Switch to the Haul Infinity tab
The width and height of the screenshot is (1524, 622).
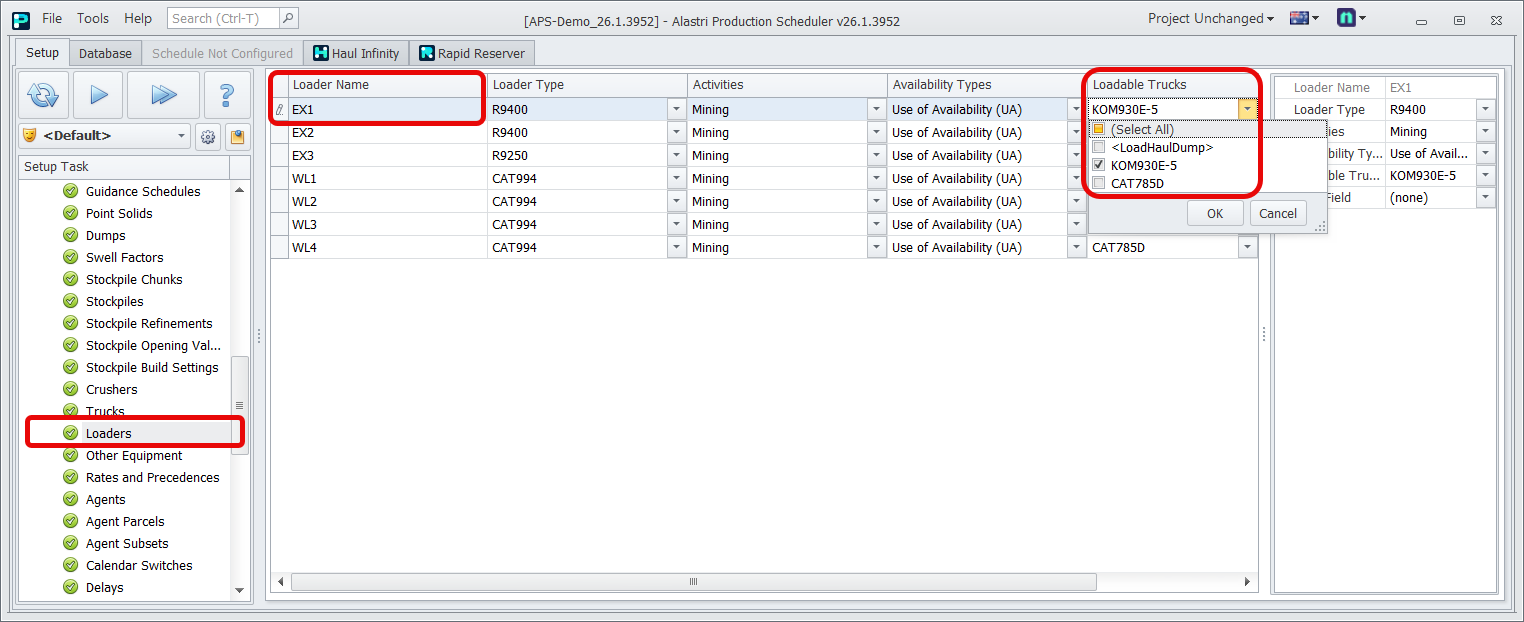click(x=356, y=53)
